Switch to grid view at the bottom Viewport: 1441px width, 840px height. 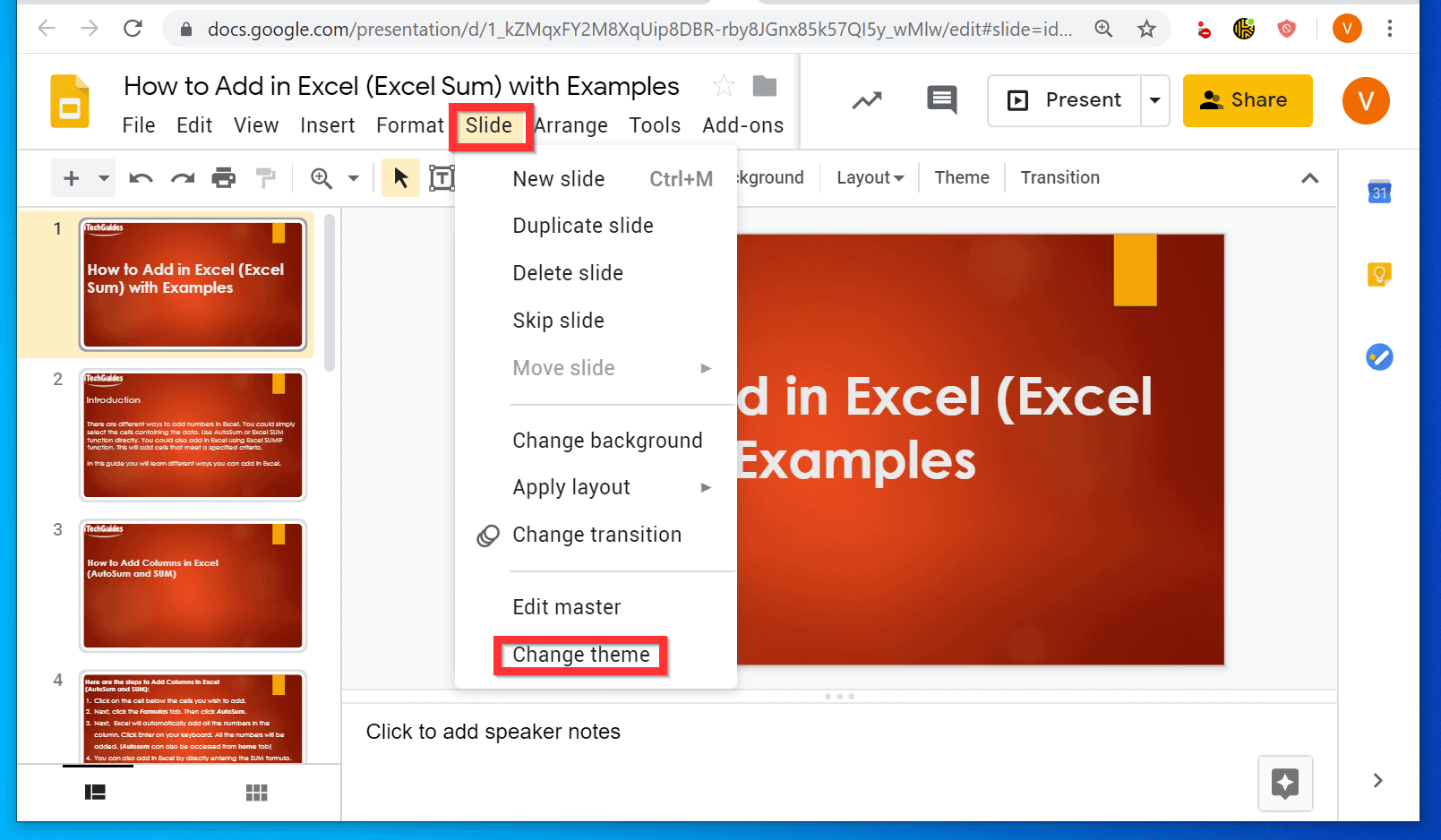(x=257, y=792)
